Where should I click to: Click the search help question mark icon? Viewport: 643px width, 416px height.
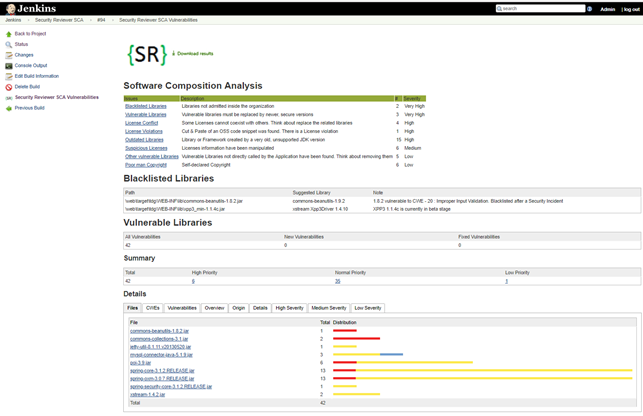pyautogui.click(x=590, y=9)
